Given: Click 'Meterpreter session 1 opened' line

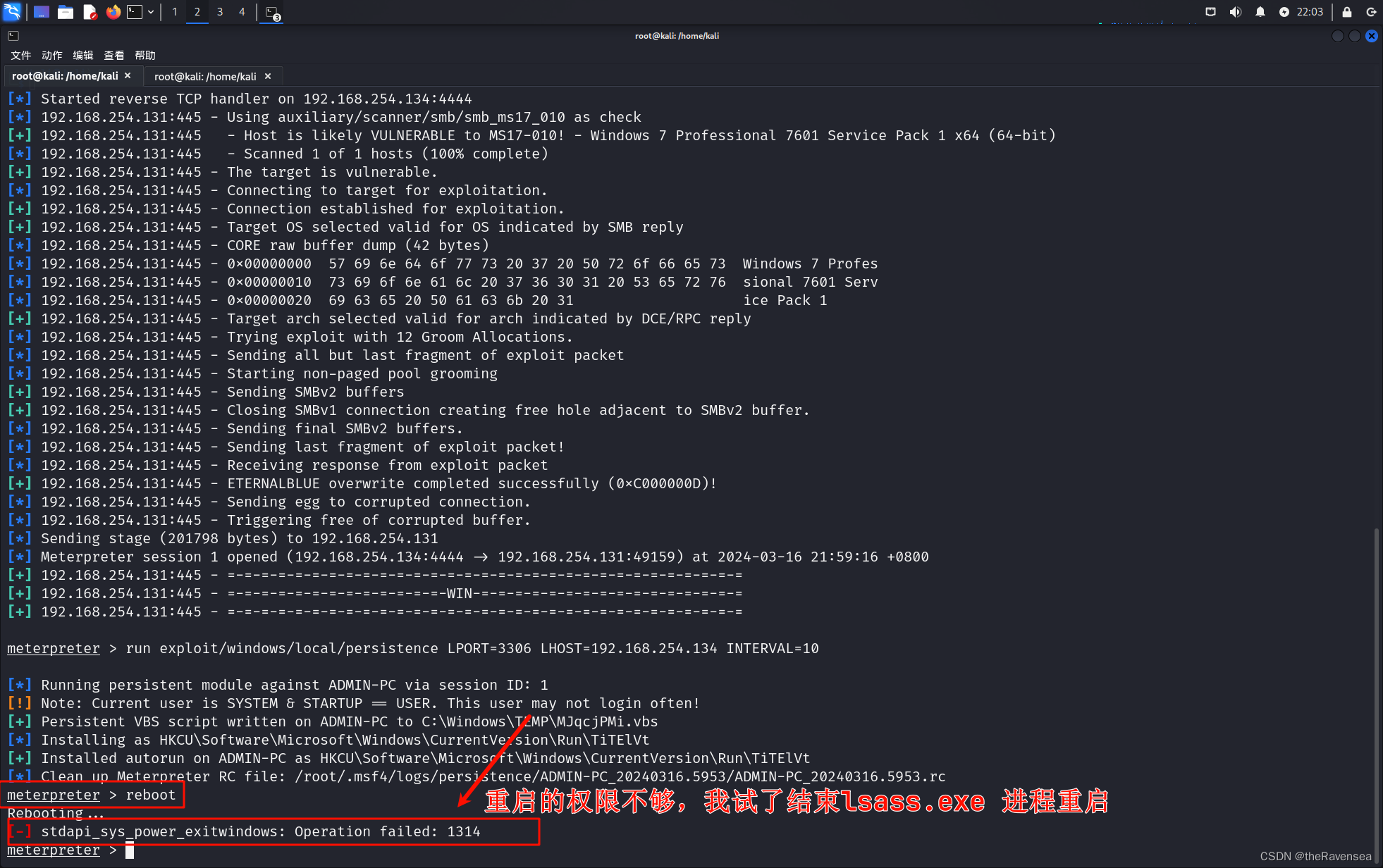Looking at the screenshot, I should click(468, 557).
